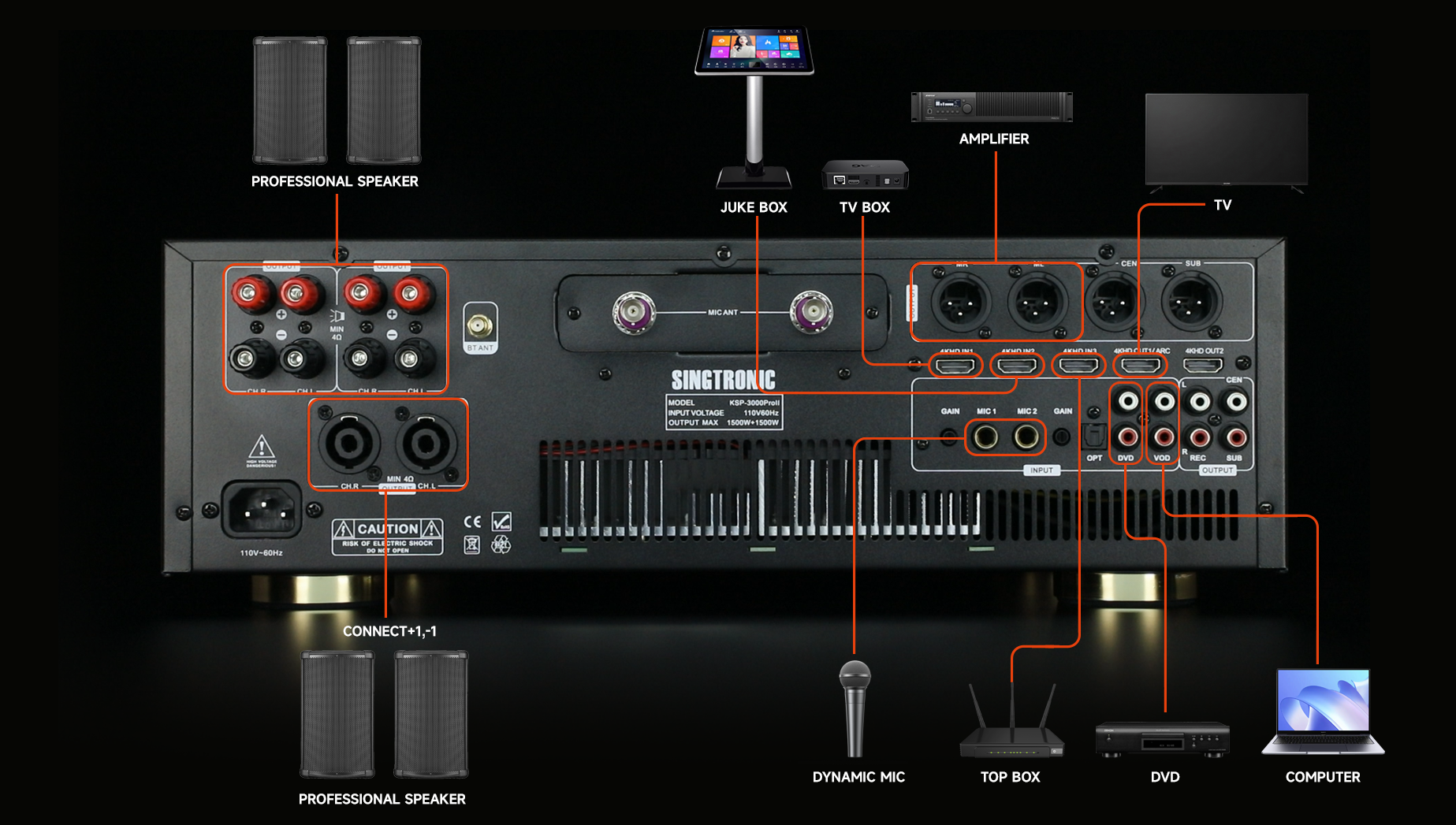Click the red DVD RCA jack

pos(1128,437)
